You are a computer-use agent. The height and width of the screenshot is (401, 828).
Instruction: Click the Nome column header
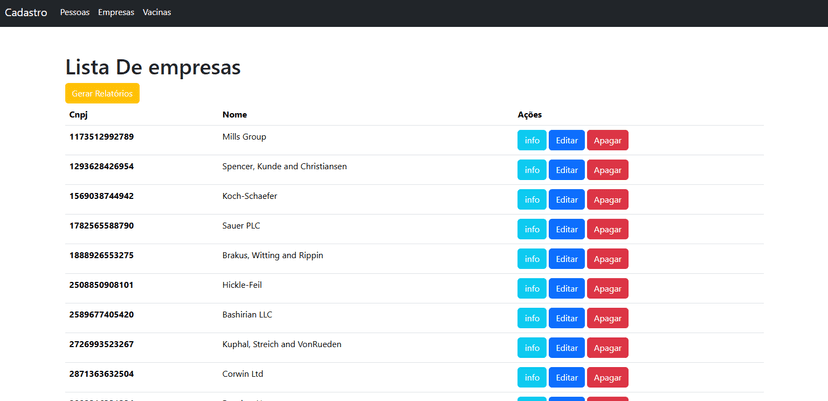coord(234,115)
